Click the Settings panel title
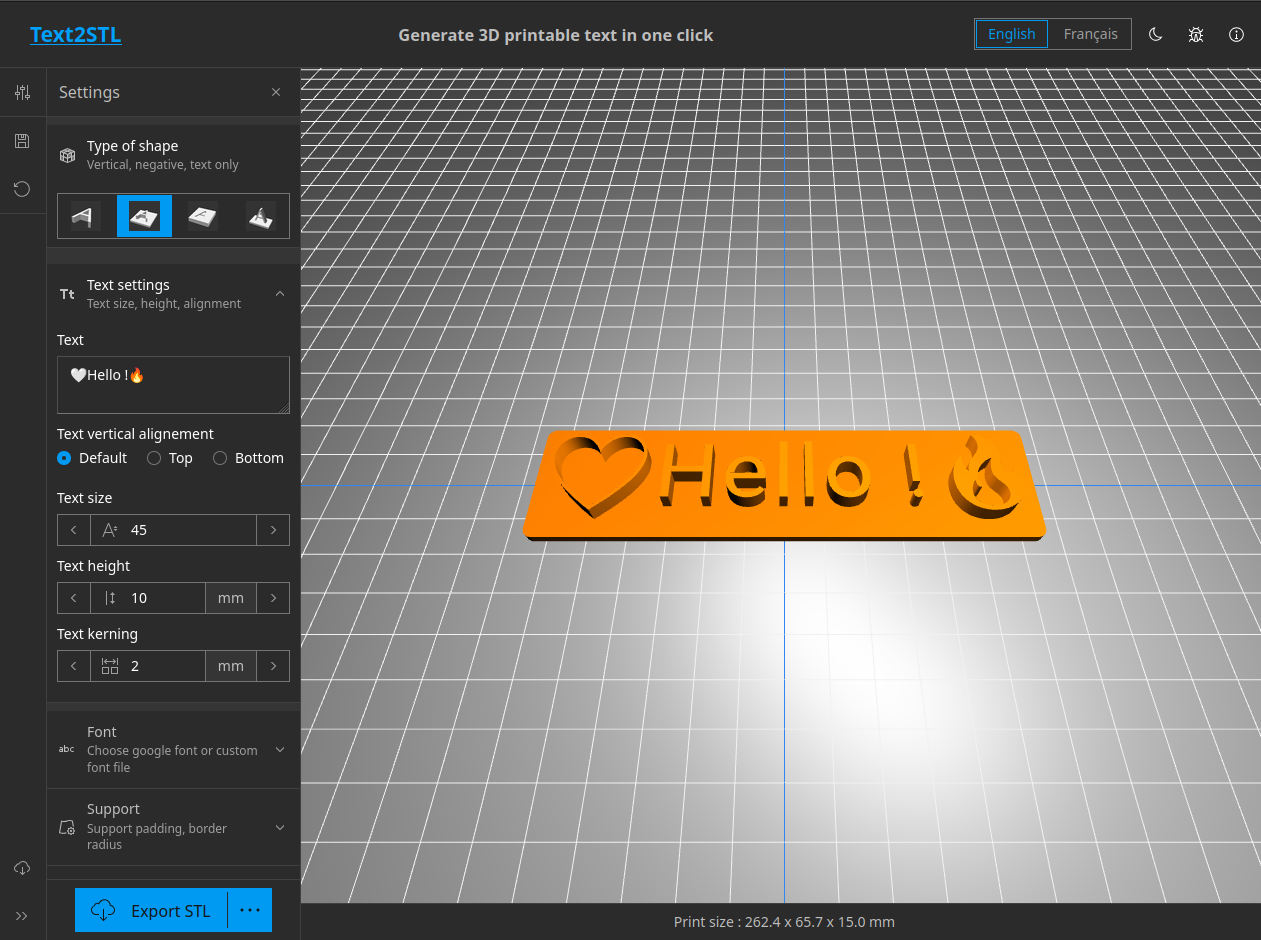Viewport: 1261px width, 940px height. click(89, 92)
